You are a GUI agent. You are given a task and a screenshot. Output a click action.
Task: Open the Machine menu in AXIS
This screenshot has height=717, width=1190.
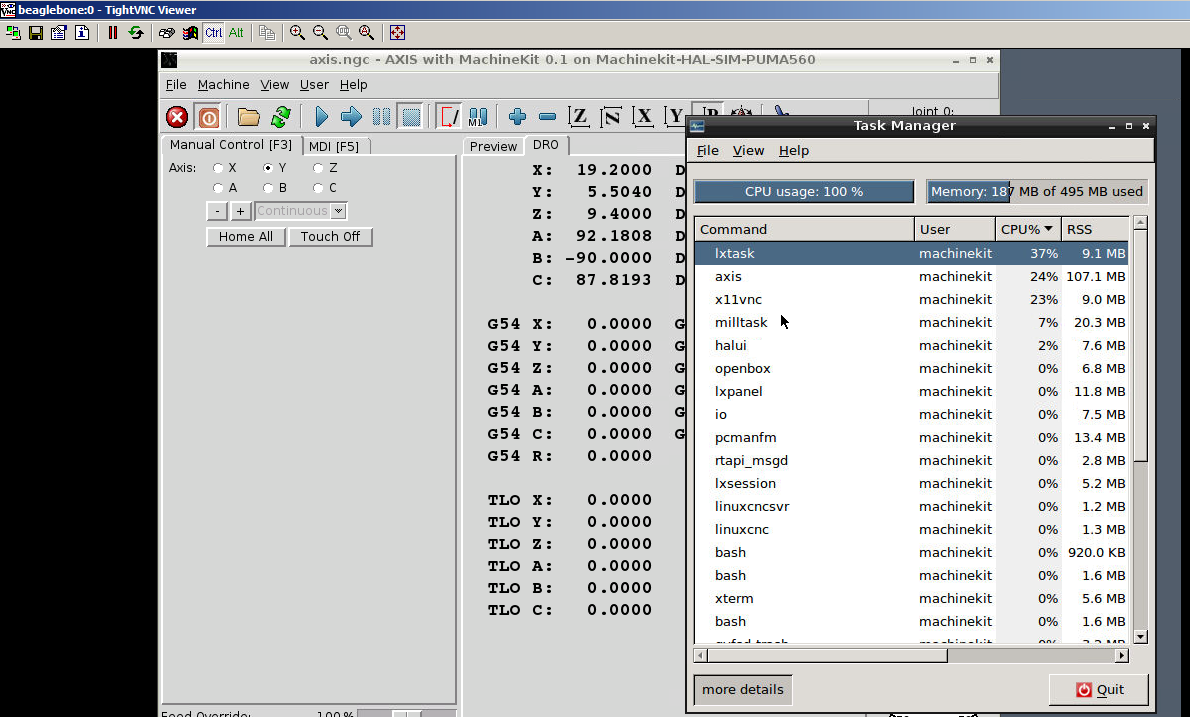(223, 85)
